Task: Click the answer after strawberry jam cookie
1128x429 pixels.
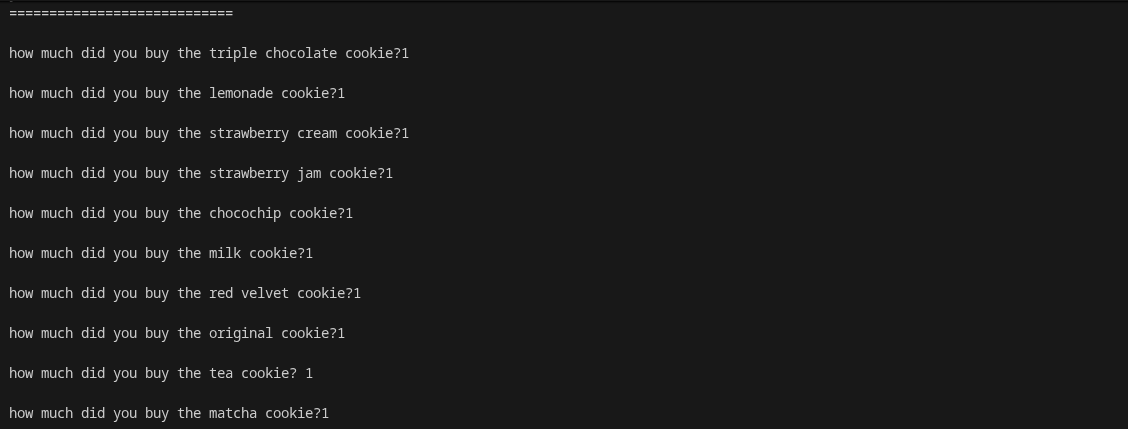Action: [389, 173]
